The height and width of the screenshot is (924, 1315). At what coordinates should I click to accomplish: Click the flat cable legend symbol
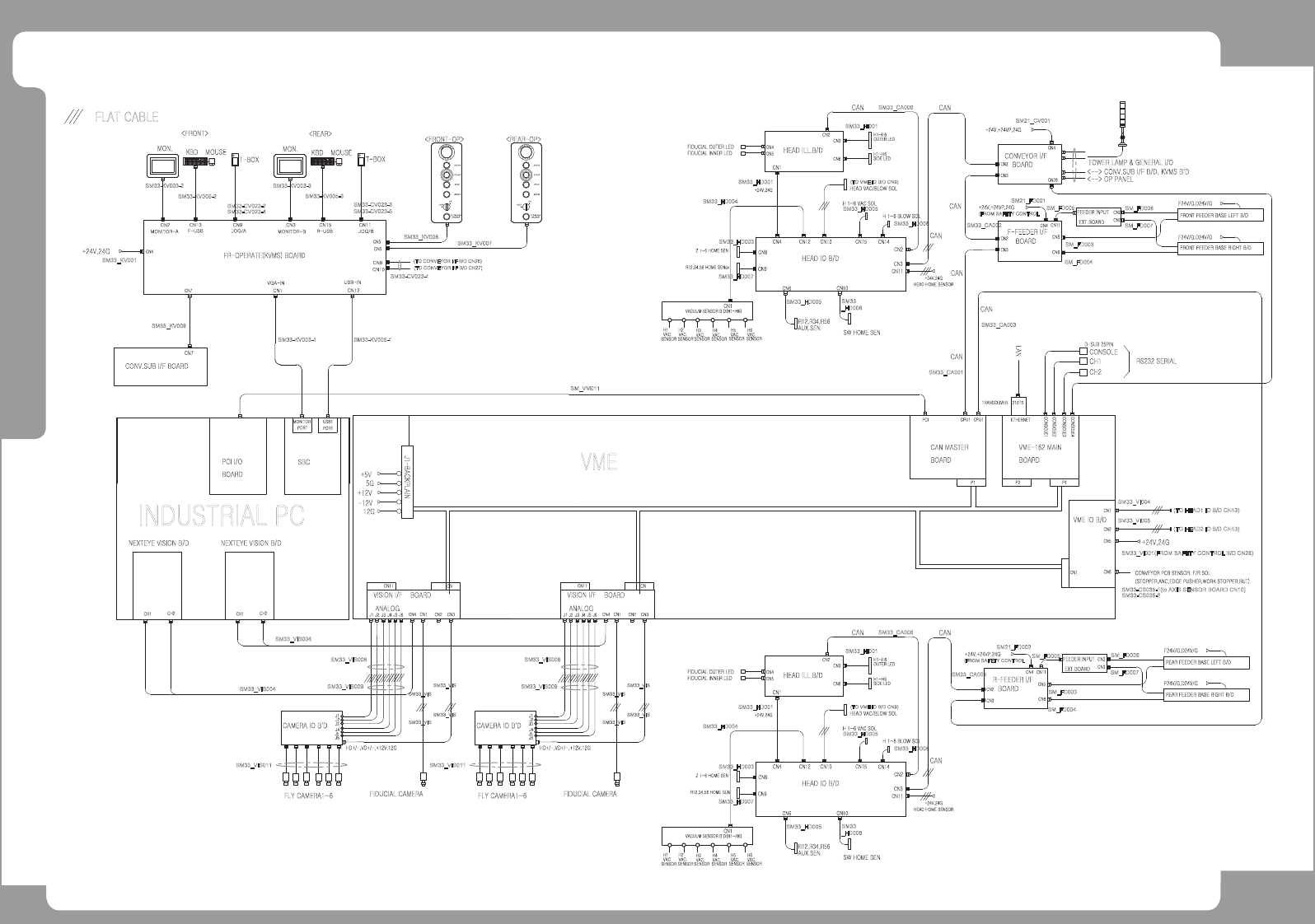coord(75,118)
